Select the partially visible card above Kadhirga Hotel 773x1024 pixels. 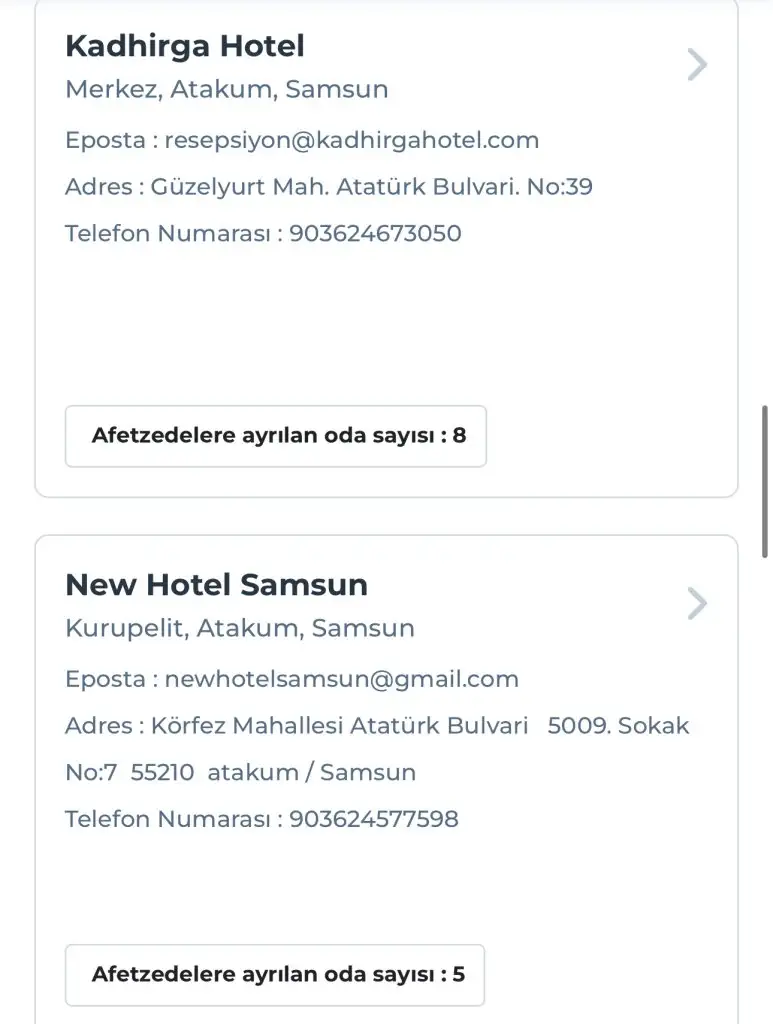(x=386, y=4)
